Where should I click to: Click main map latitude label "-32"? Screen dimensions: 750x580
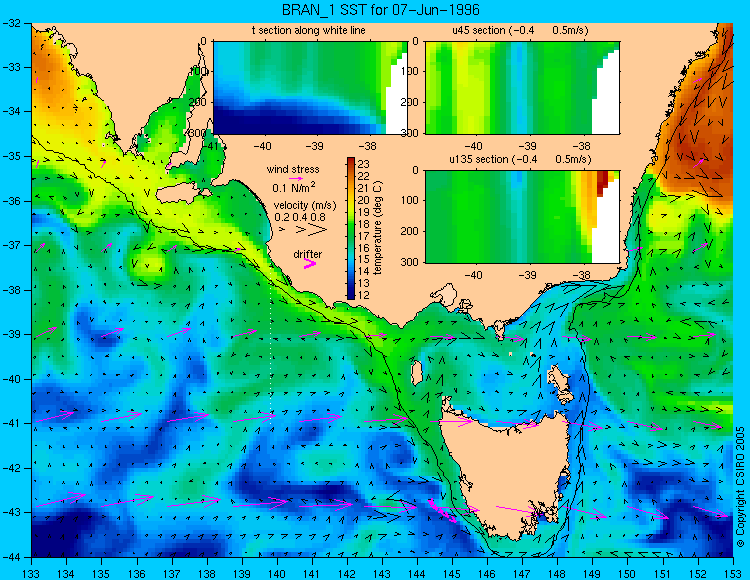(x=12, y=22)
